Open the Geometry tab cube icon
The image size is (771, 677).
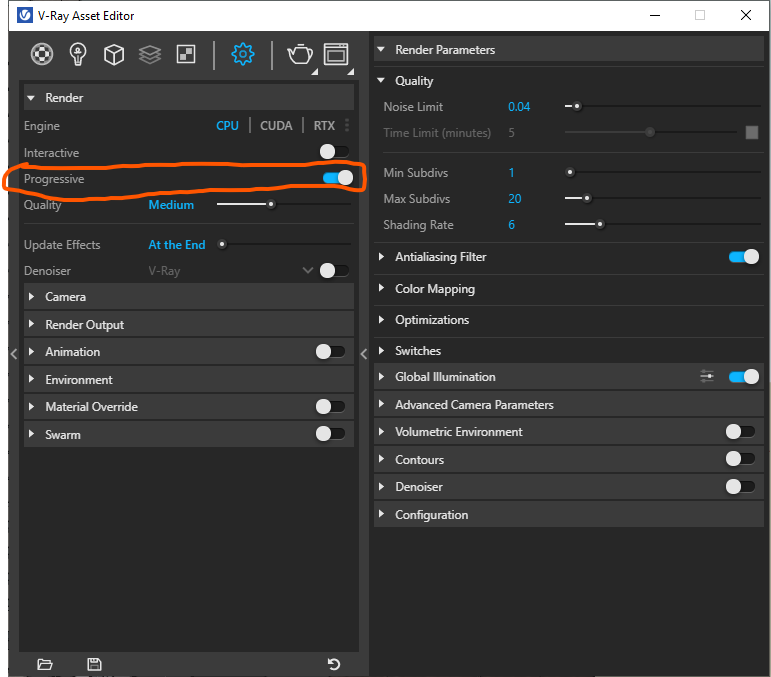click(114, 54)
